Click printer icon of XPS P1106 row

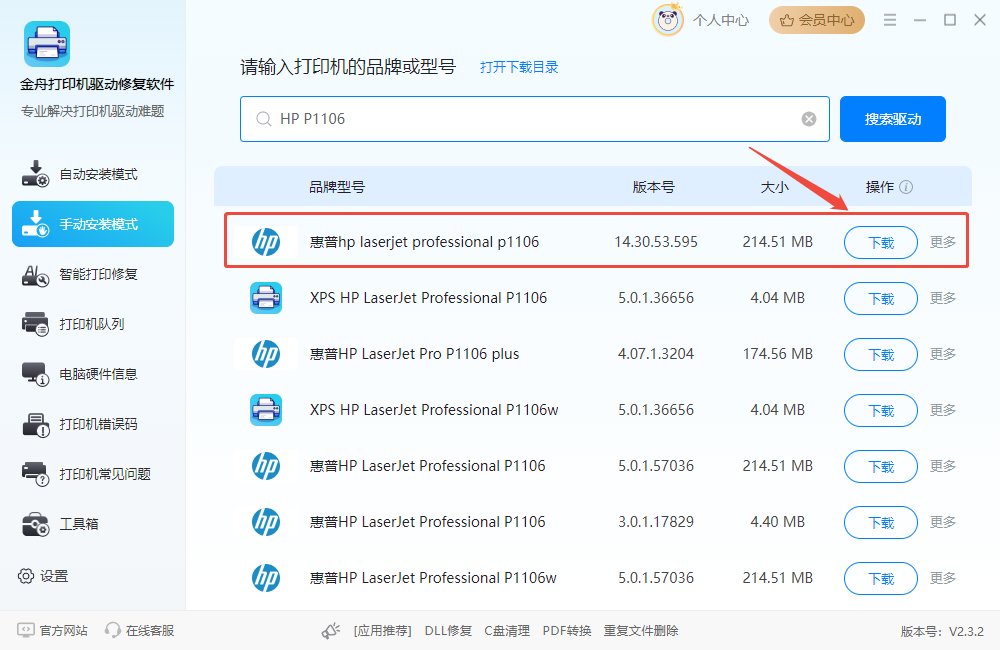(x=266, y=298)
